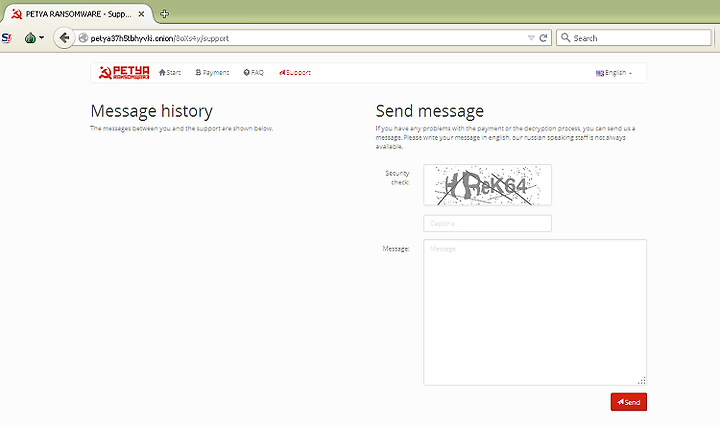The width and height of the screenshot is (720, 425).
Task: Click the S! toolbar icon
Action: 6,38
